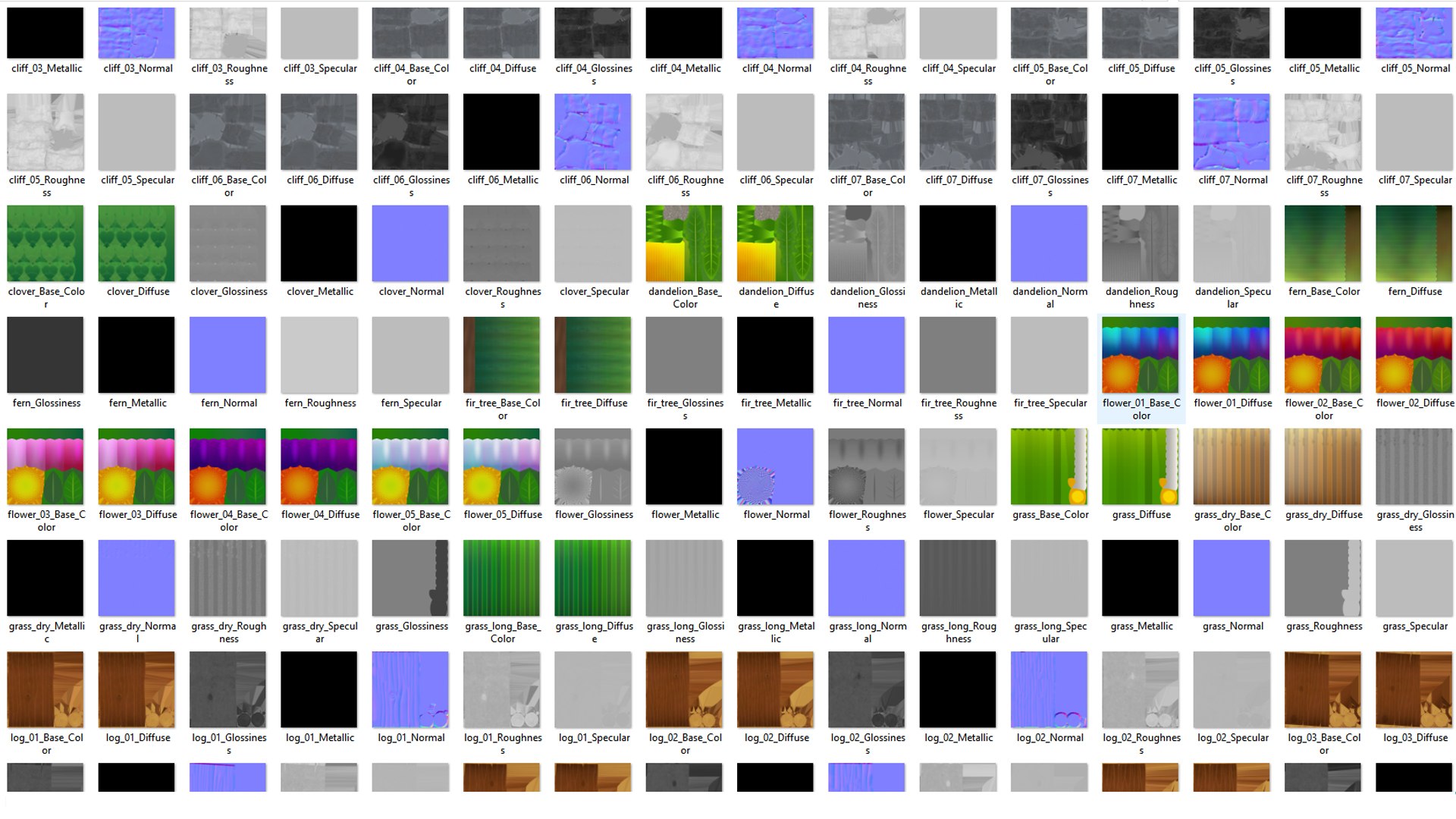Open the cliff_03_Normal map thumbnail

tap(136, 33)
